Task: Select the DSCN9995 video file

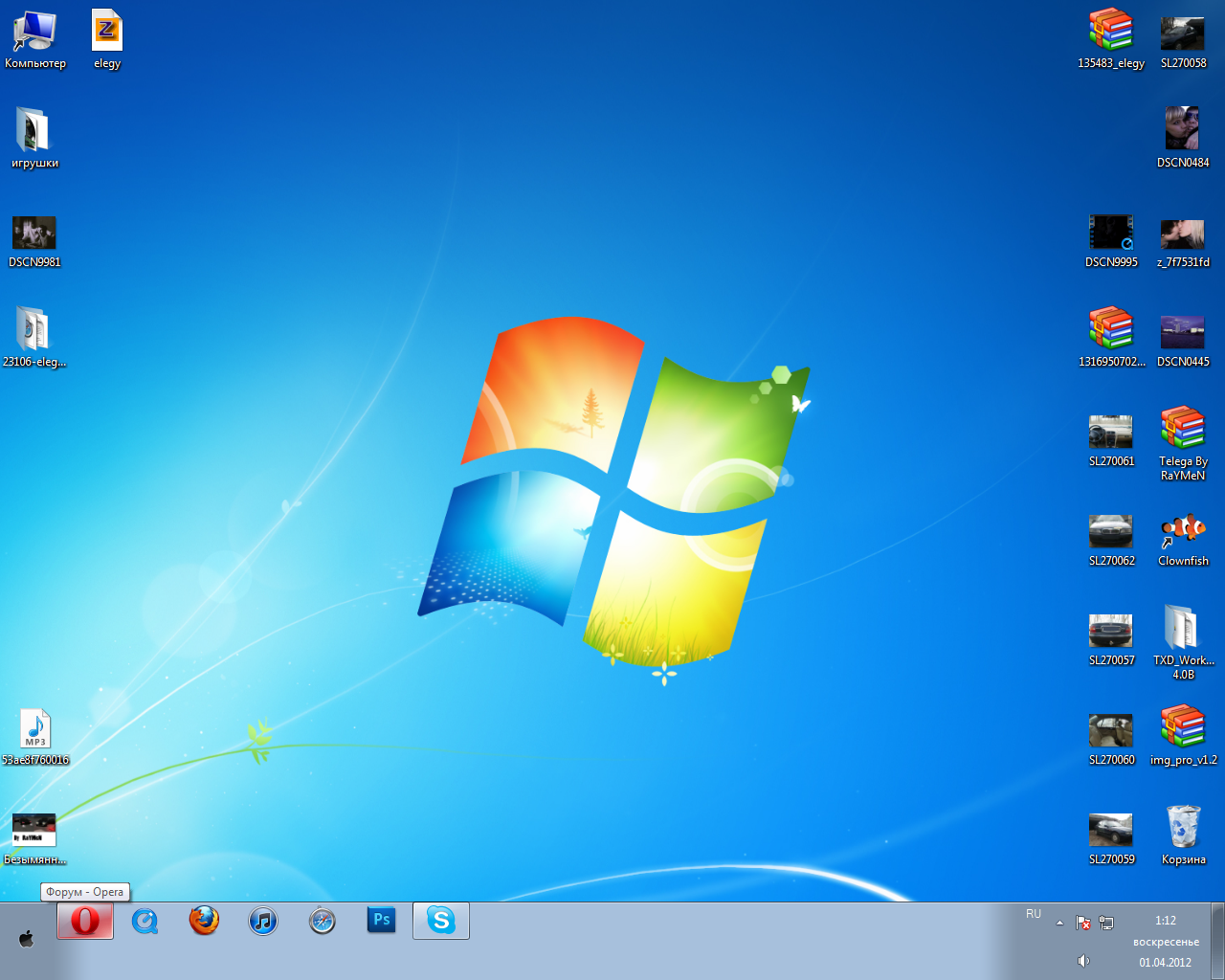Action: [x=1111, y=241]
